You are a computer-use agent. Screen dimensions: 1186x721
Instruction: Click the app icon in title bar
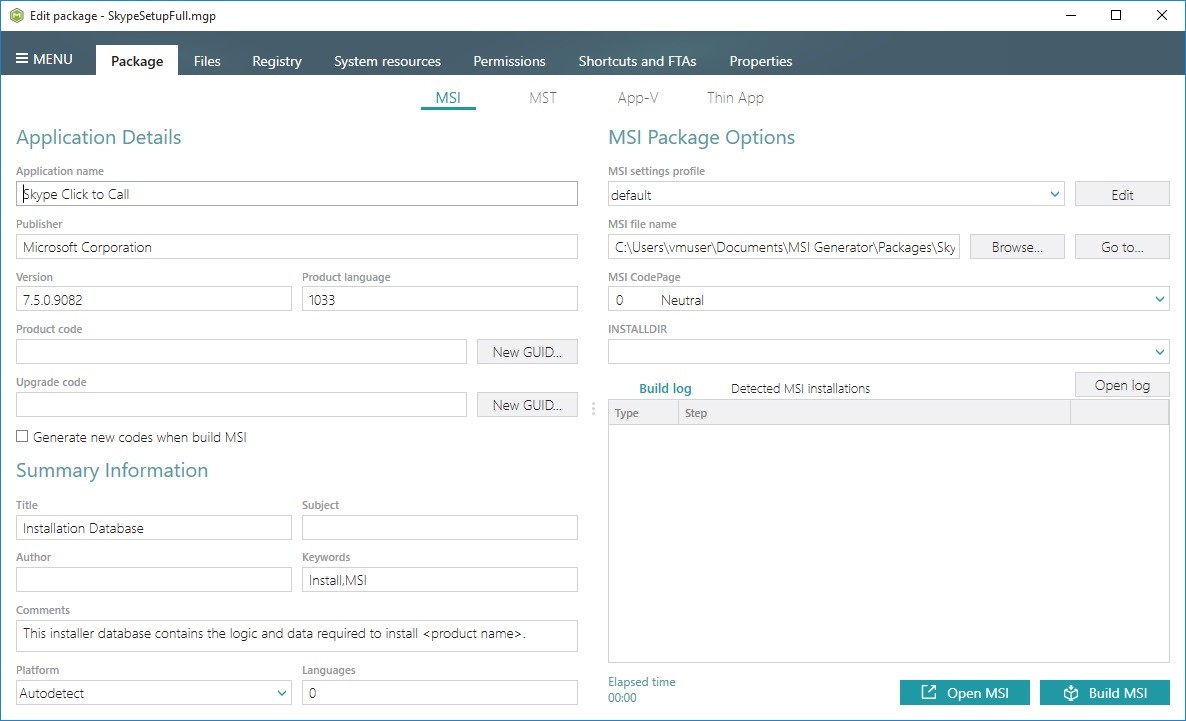pos(16,15)
